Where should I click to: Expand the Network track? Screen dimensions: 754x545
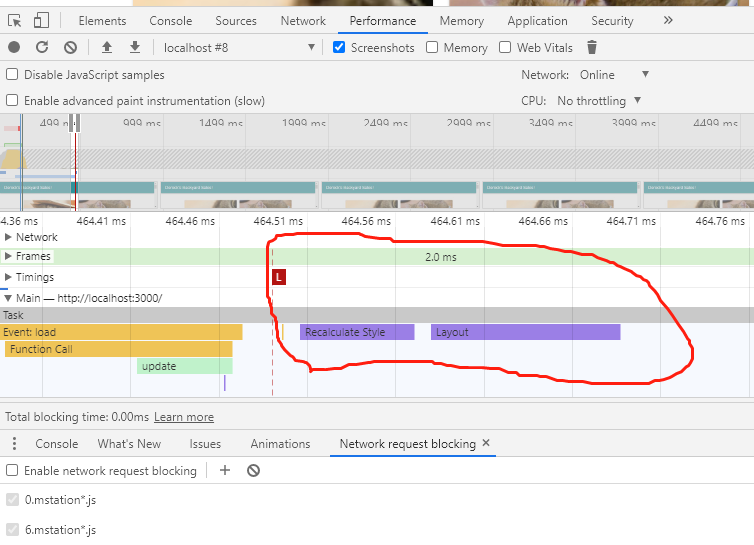click(x=8, y=237)
